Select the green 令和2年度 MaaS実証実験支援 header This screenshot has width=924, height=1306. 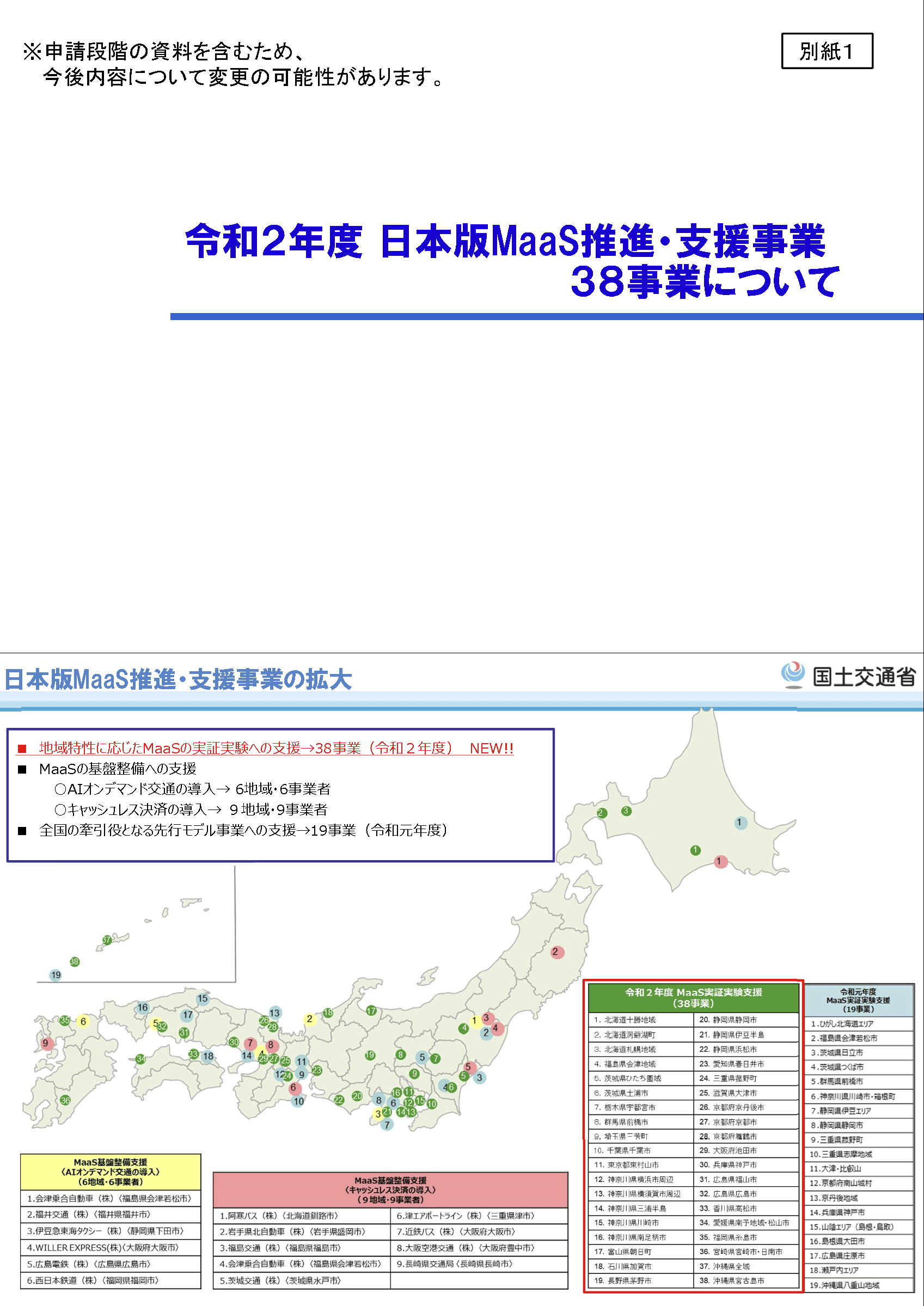pos(693,998)
